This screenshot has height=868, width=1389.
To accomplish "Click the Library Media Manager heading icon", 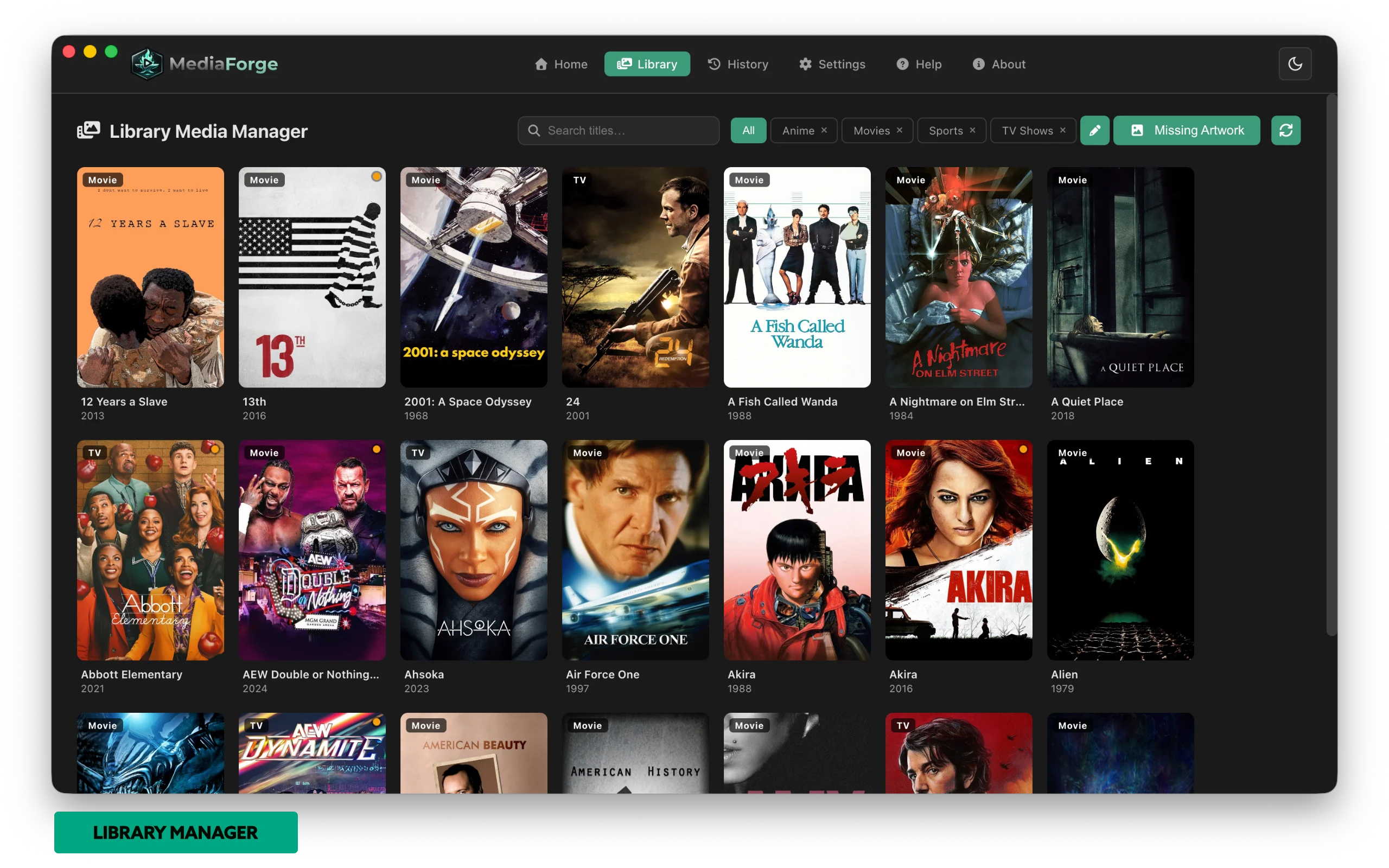I will coord(88,130).
